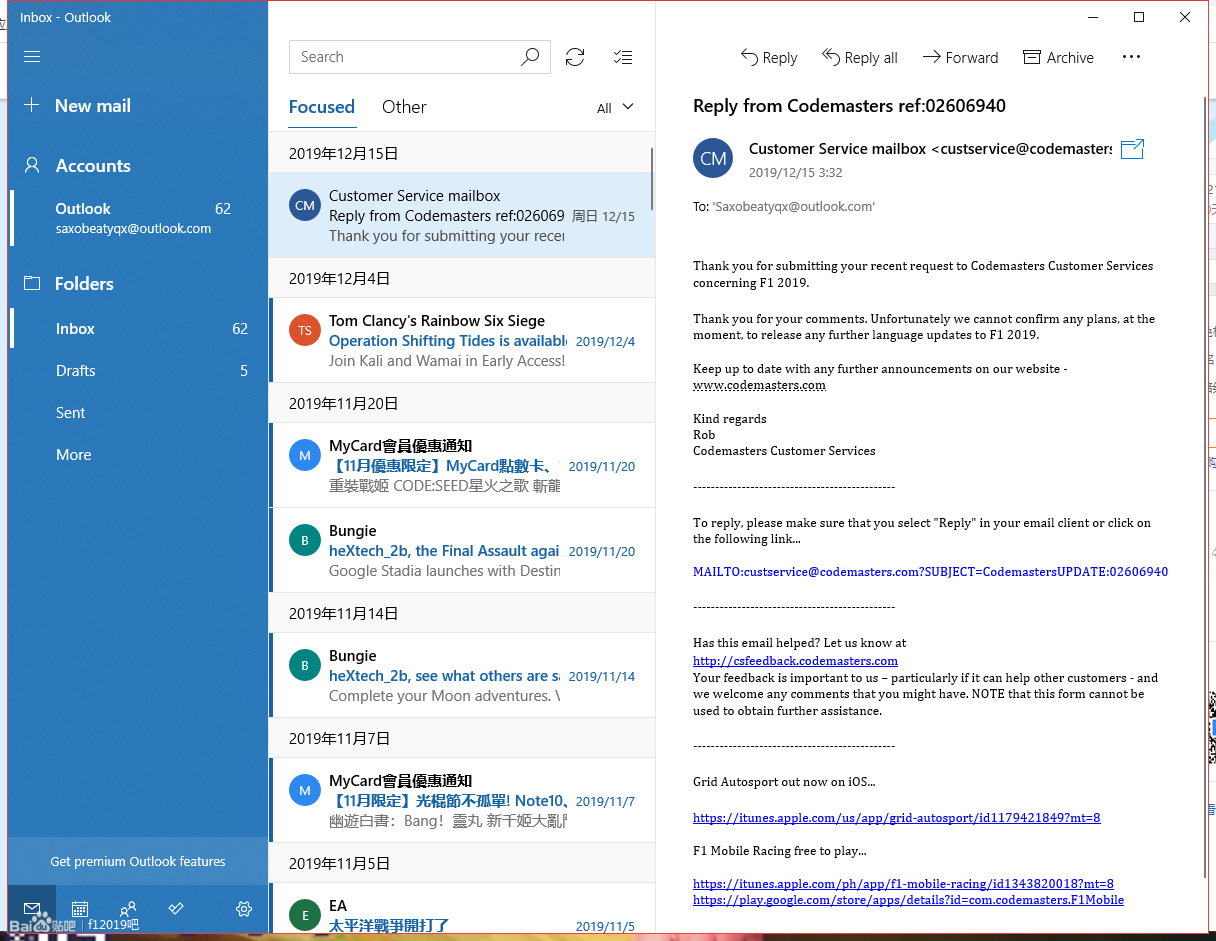Open the Sent folder
Viewport: 1216px width, 941px height.
(138, 412)
